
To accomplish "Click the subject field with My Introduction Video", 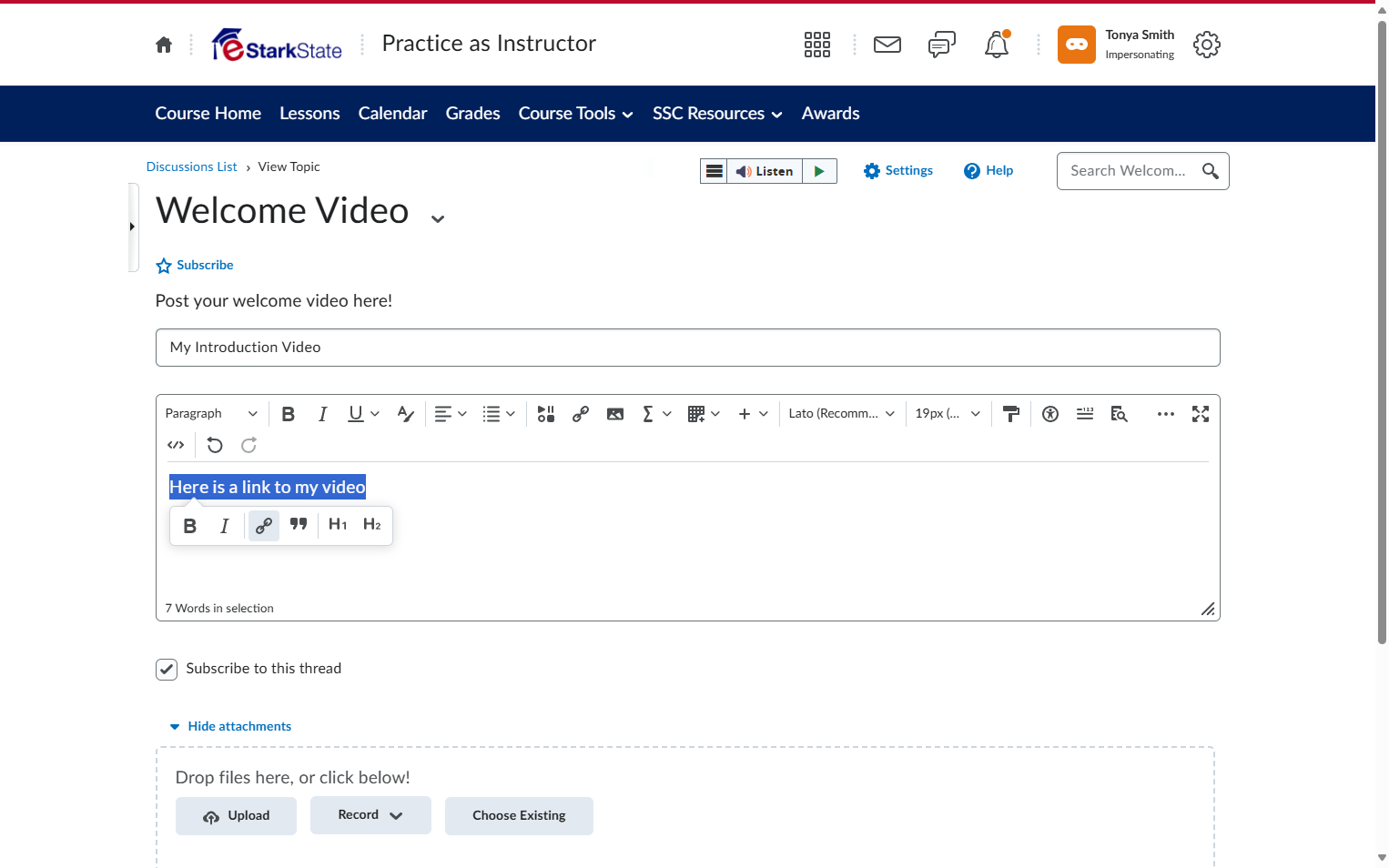I will coord(688,348).
